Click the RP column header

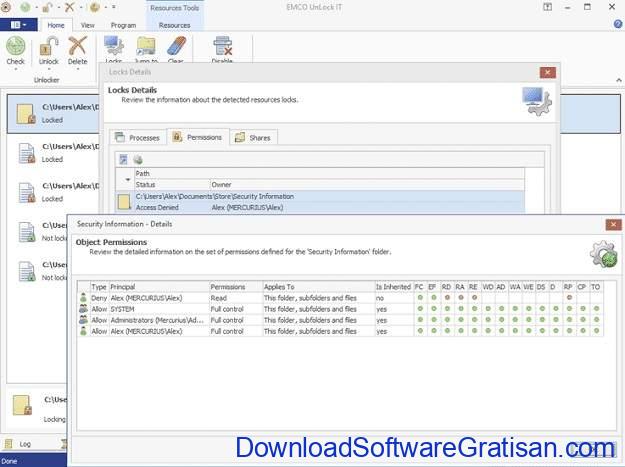point(568,287)
